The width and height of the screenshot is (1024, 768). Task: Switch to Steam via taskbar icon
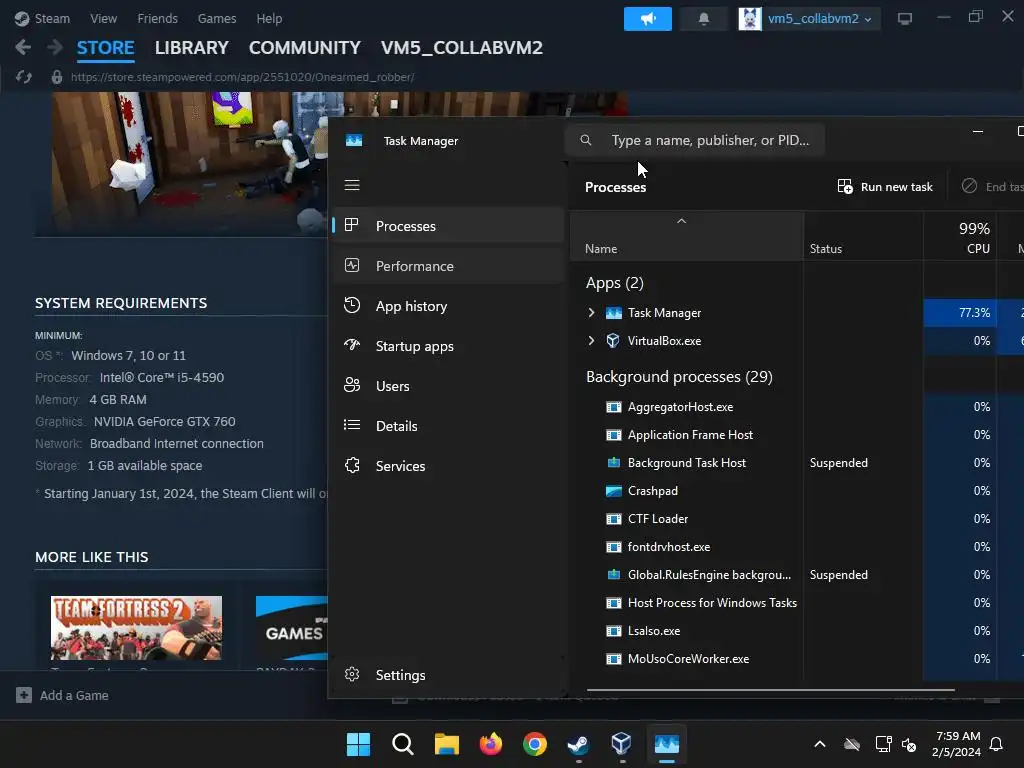(x=578, y=744)
